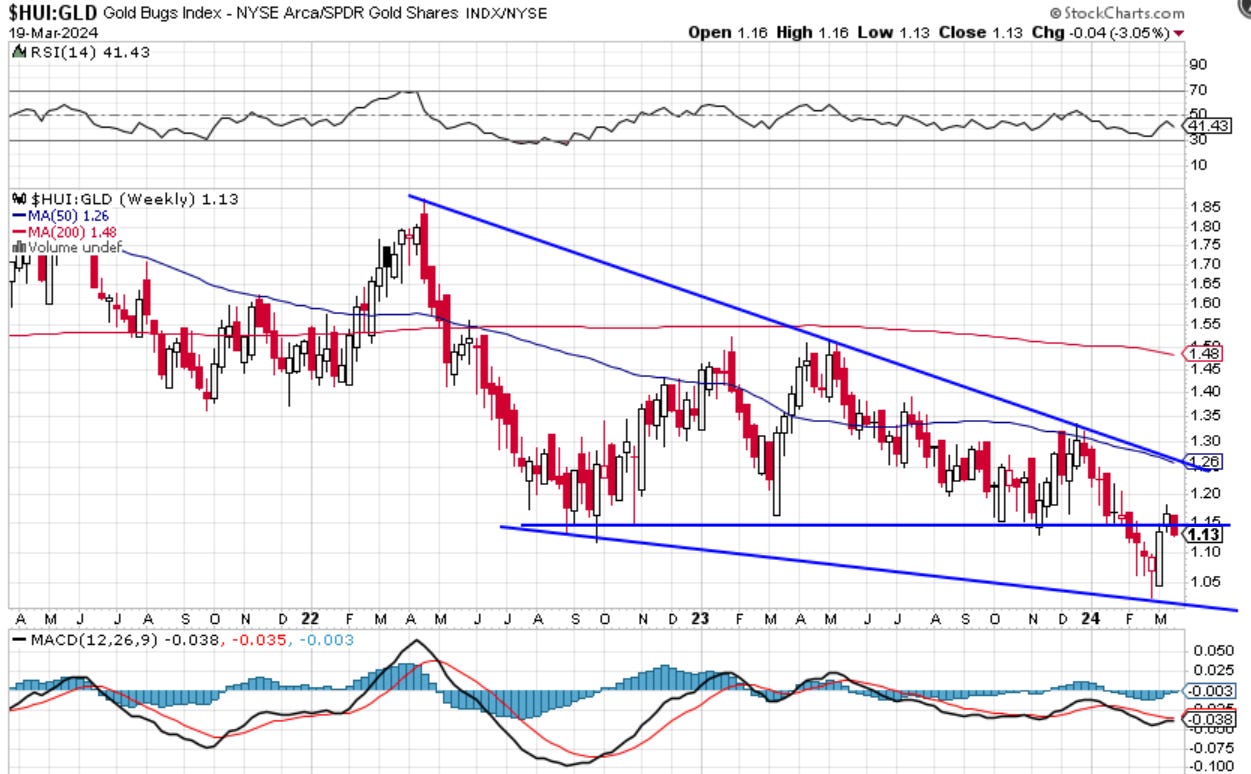1251x774 pixels.
Task: Click the Close 1.13 value
Action: pyautogui.click(x=980, y=32)
